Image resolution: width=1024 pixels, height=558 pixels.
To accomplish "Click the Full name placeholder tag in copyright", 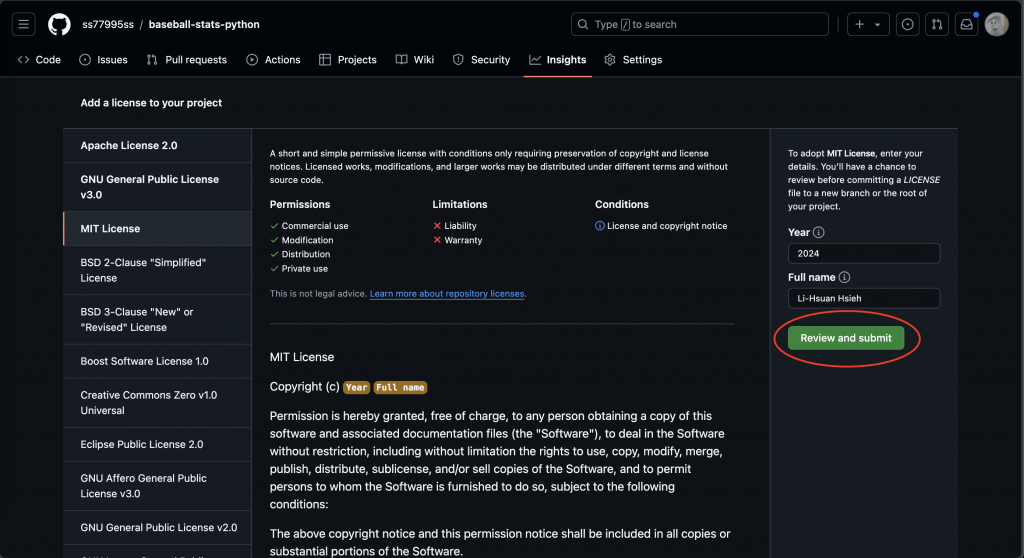I will pos(400,387).
